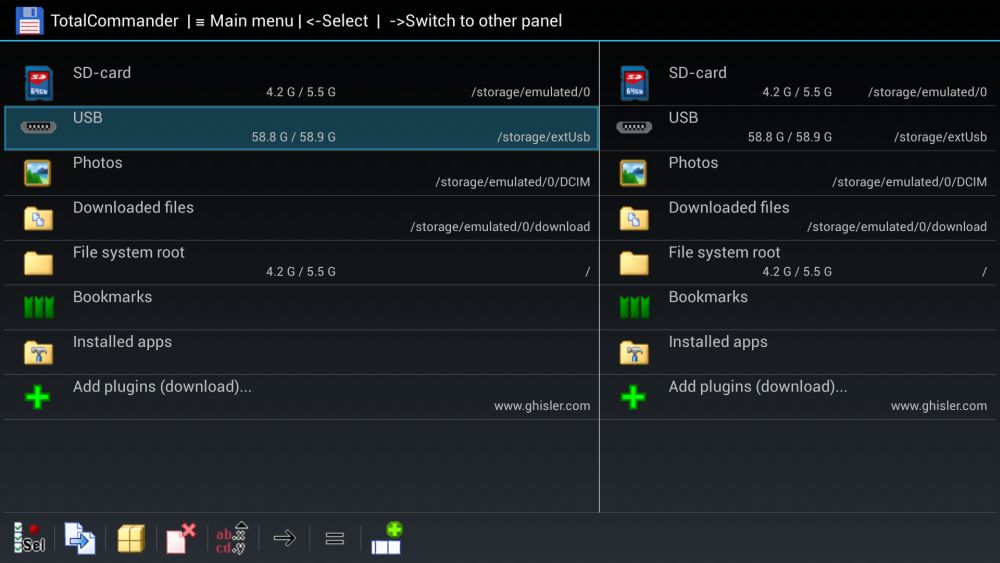
Task: Click the green Bookmarks icon in left panel
Action: [x=38, y=307]
